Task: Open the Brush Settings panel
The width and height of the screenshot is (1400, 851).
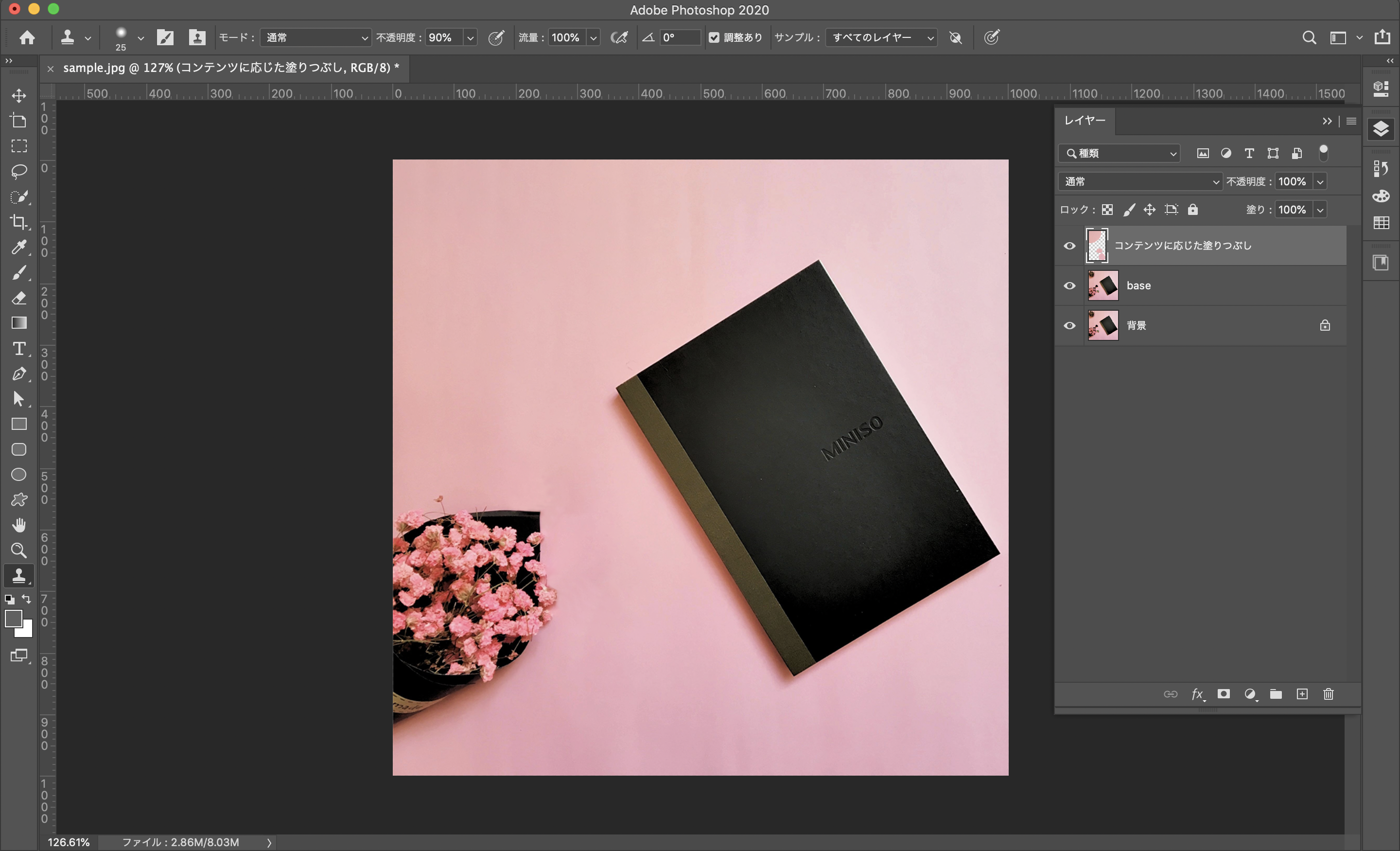Action: [165, 37]
